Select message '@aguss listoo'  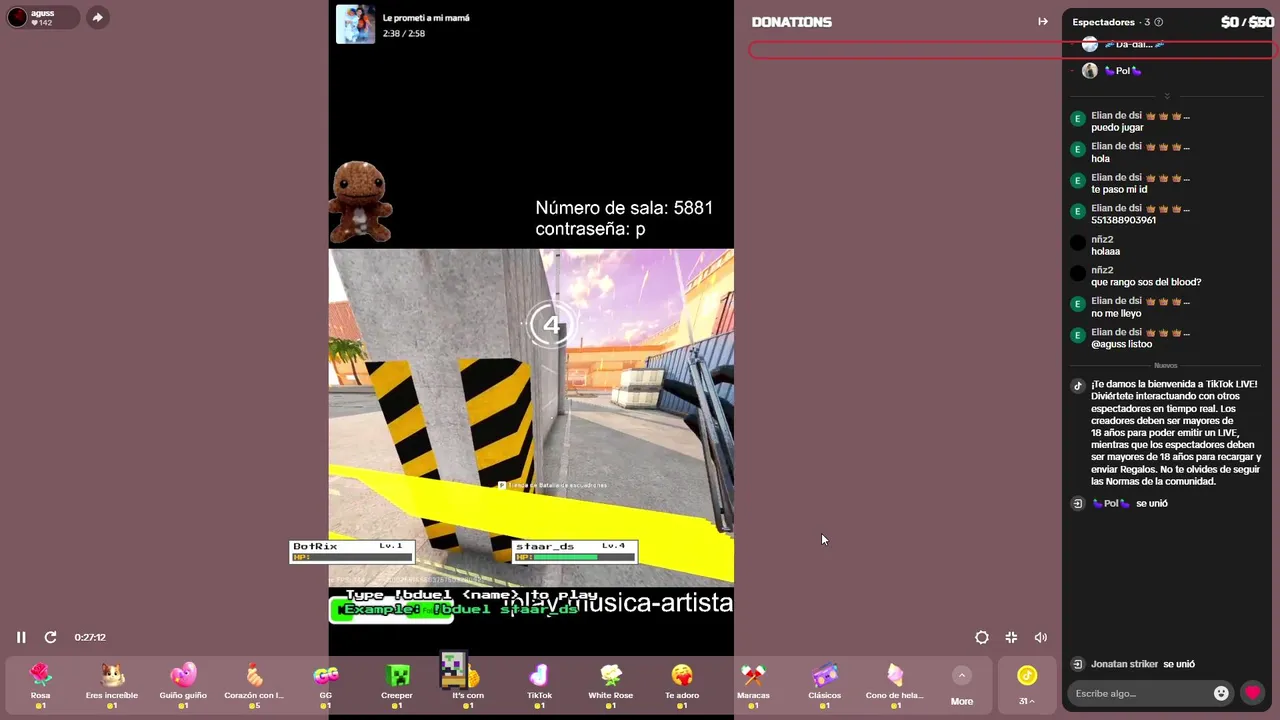(x=1121, y=344)
